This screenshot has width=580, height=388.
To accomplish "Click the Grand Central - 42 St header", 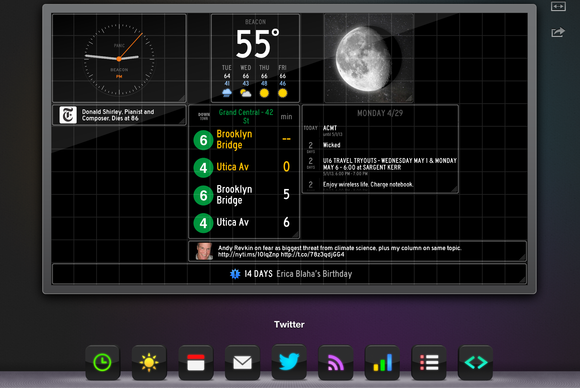I will pos(246,116).
